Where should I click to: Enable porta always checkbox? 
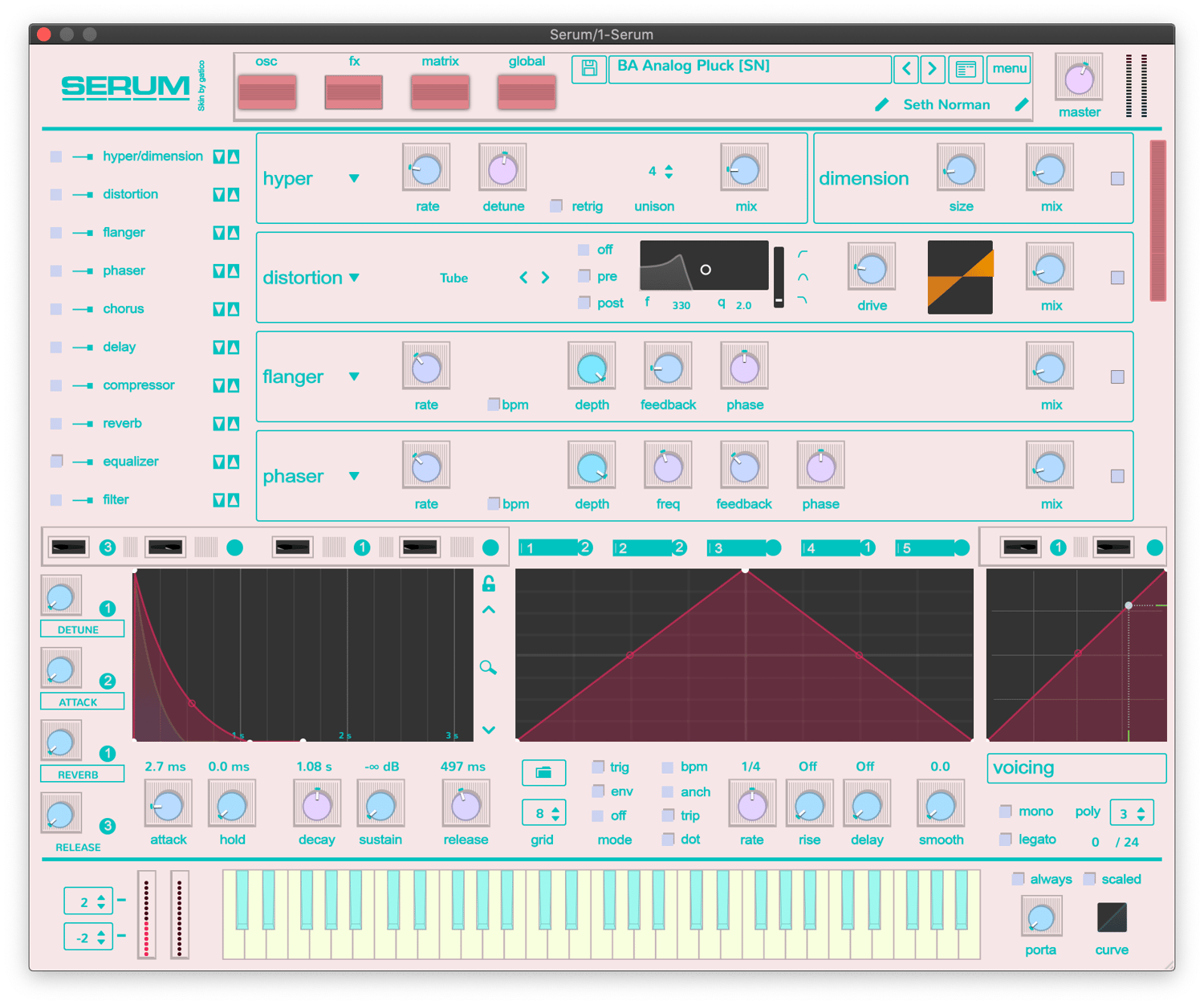click(x=1018, y=879)
